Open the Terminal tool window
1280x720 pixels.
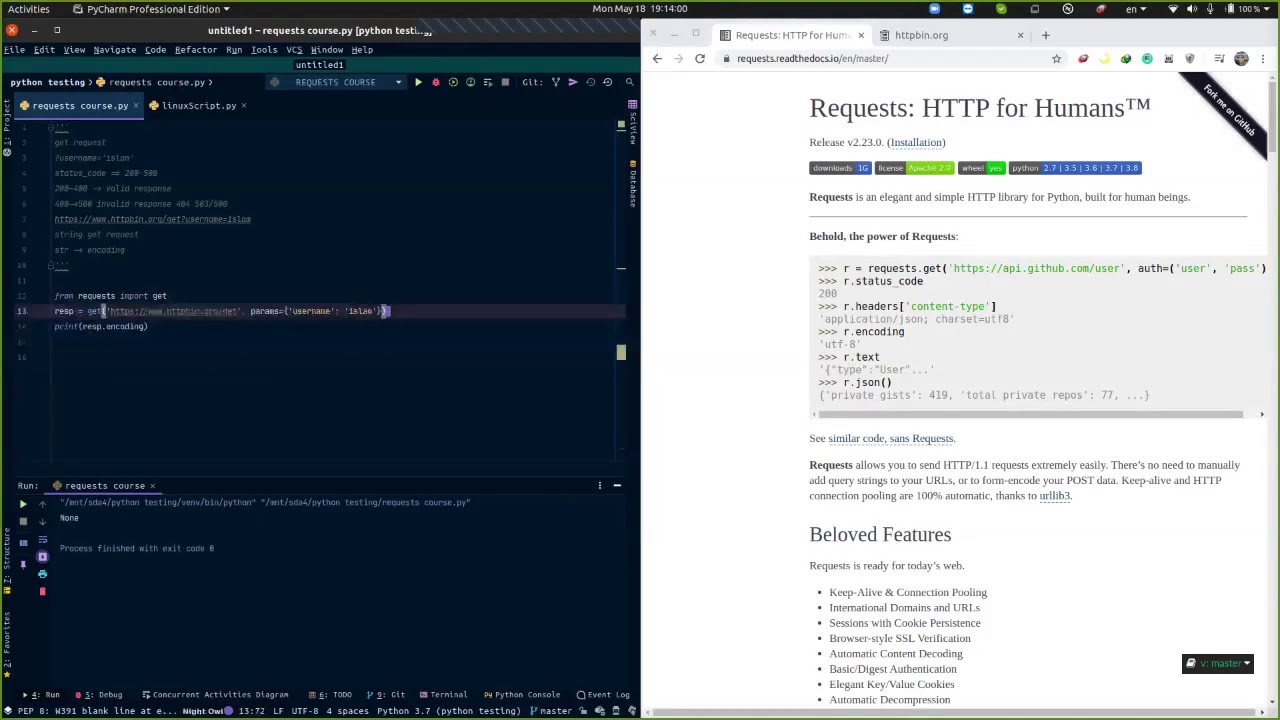(x=442, y=695)
